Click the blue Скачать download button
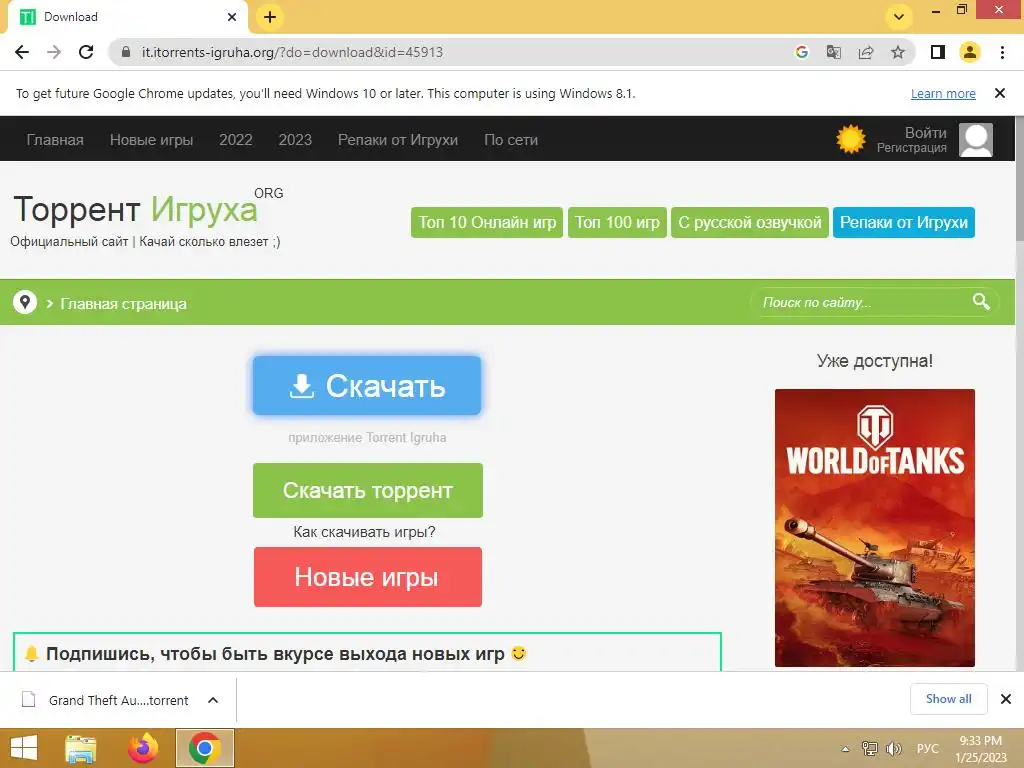The width and height of the screenshot is (1024, 768). point(367,385)
